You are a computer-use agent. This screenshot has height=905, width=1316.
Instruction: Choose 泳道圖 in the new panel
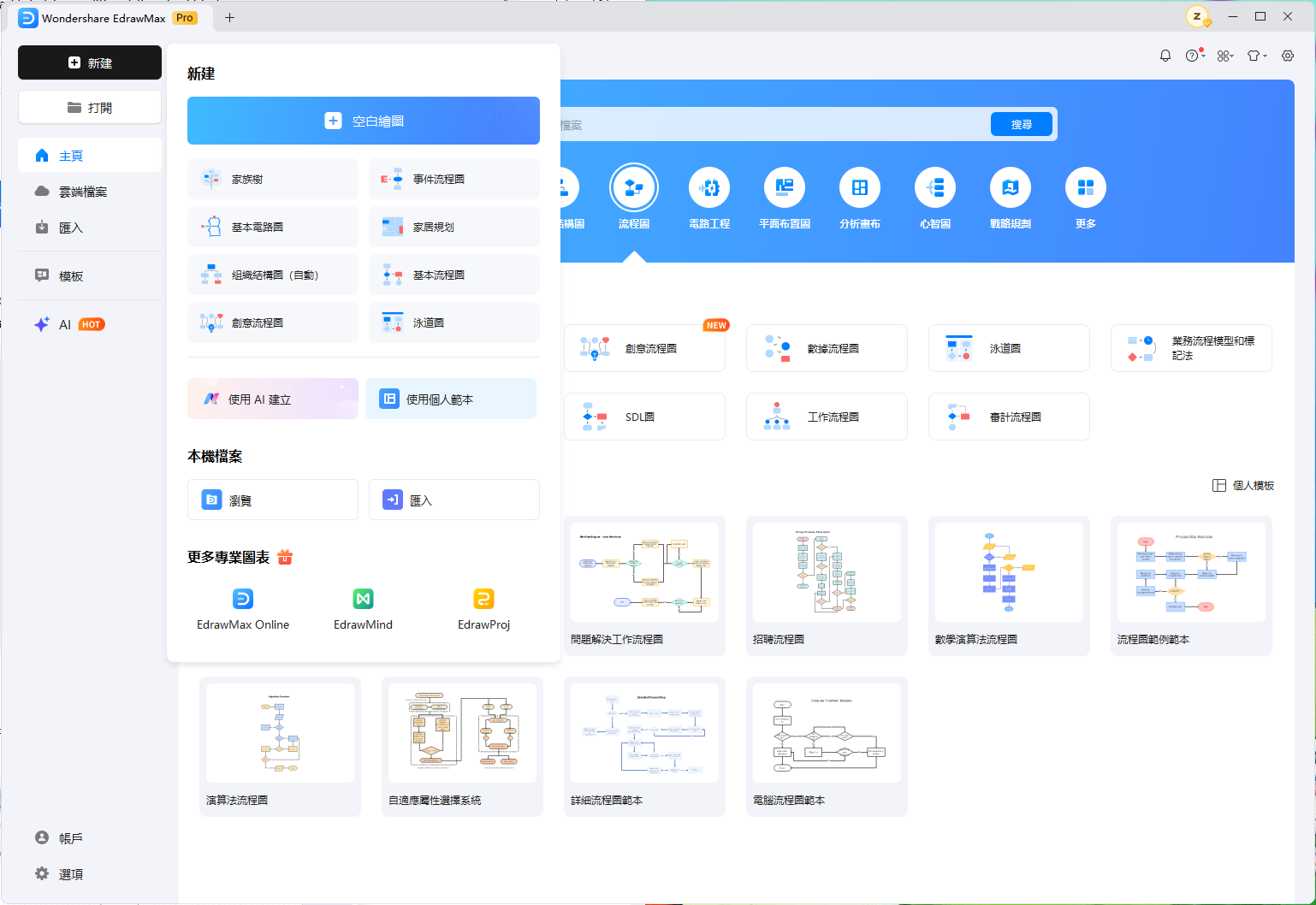pos(454,322)
